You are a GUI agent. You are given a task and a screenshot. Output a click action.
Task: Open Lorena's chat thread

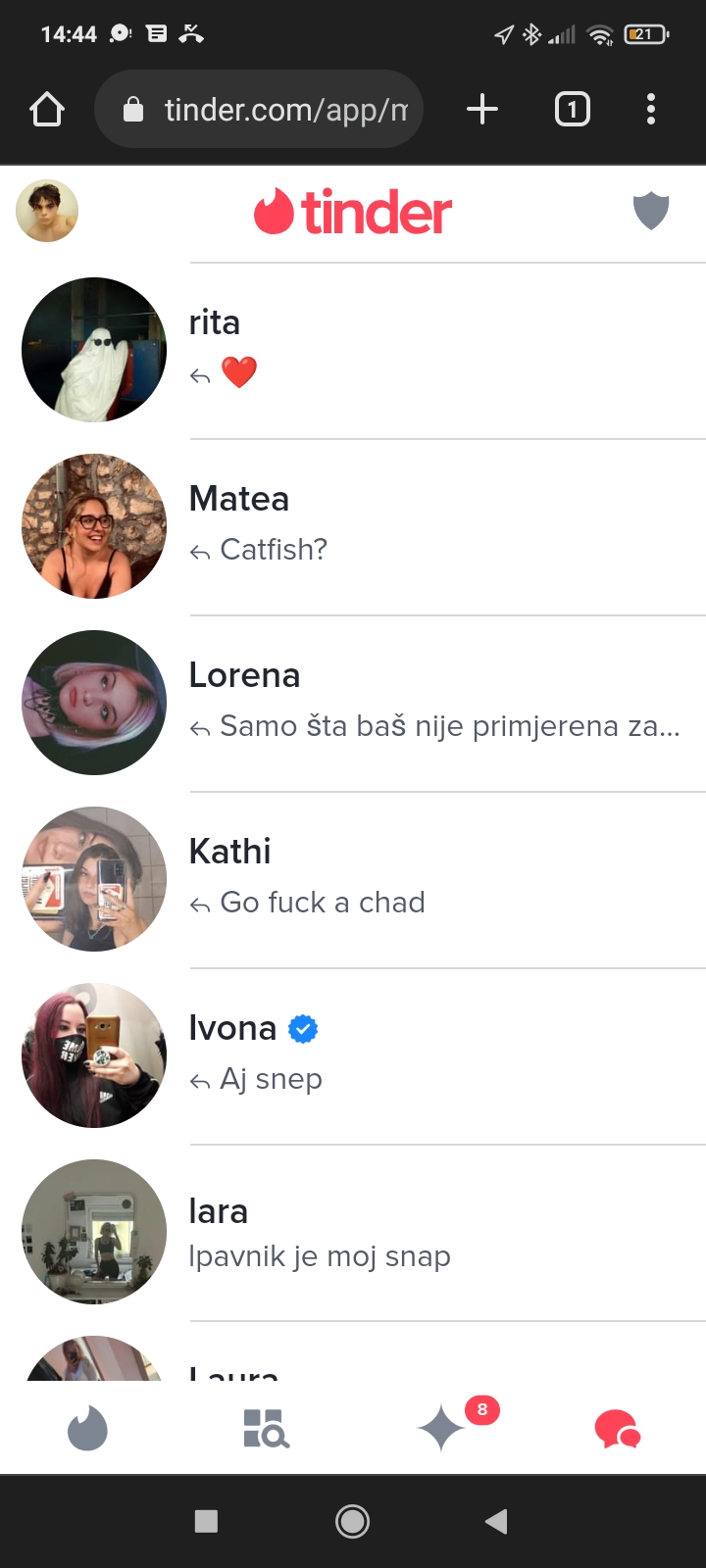pyautogui.click(x=353, y=704)
